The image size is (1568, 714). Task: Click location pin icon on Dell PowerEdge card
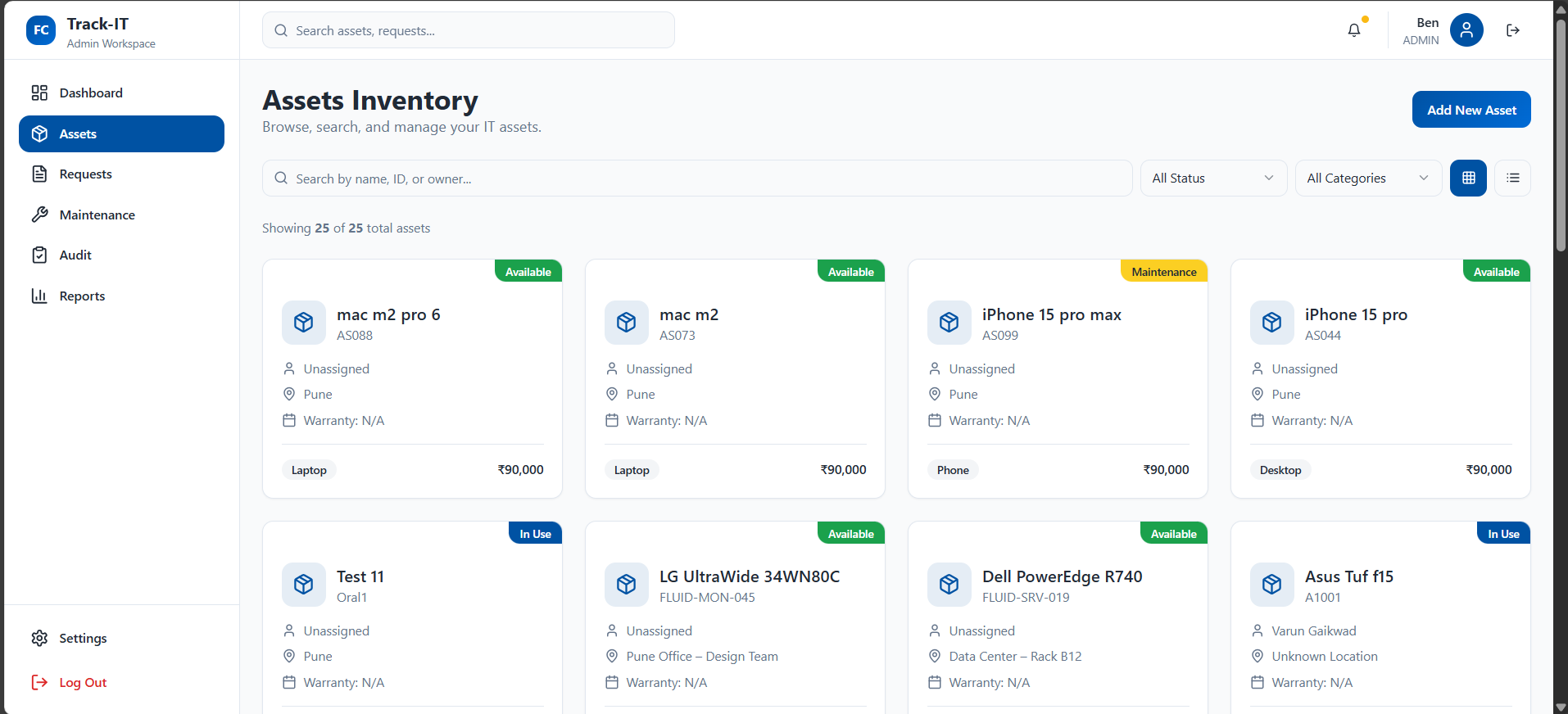tap(935, 656)
